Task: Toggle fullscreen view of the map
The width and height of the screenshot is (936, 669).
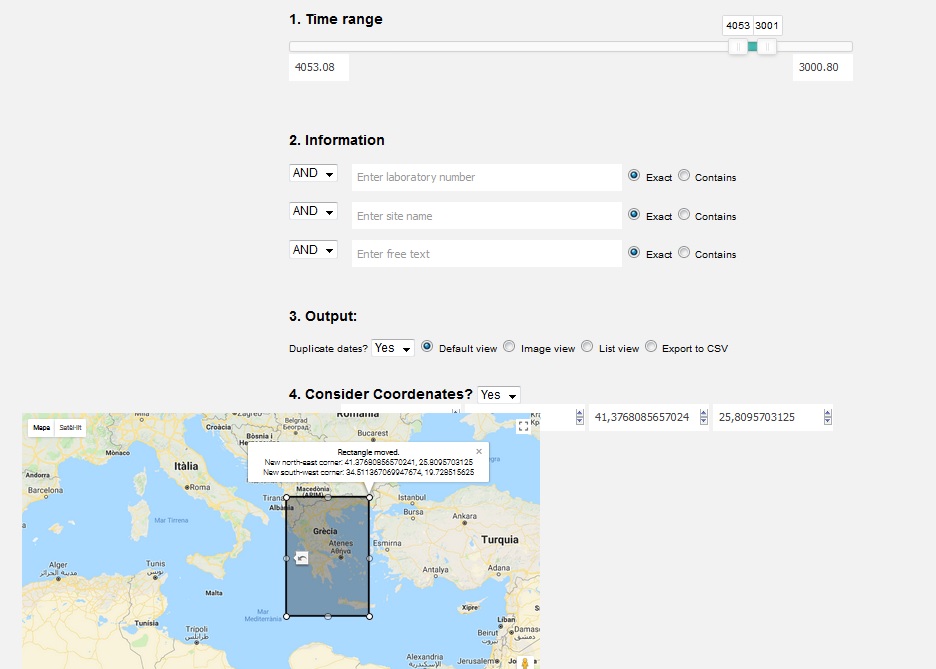Action: pos(523,426)
